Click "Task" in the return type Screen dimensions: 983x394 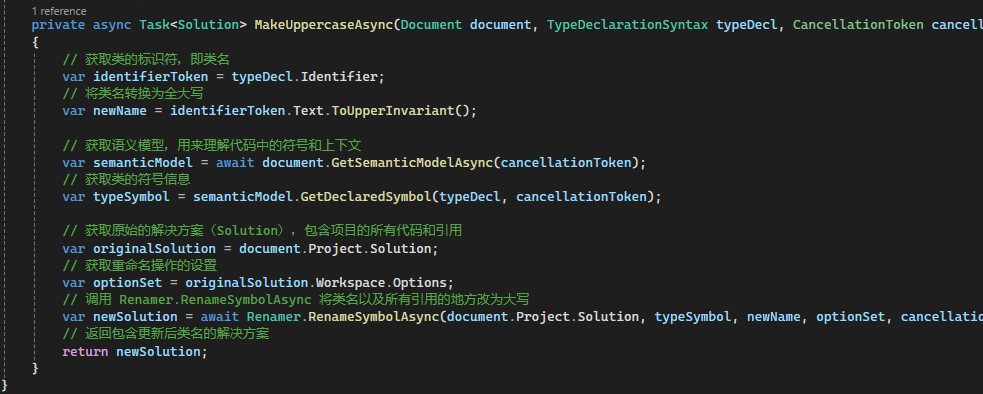pos(154,25)
